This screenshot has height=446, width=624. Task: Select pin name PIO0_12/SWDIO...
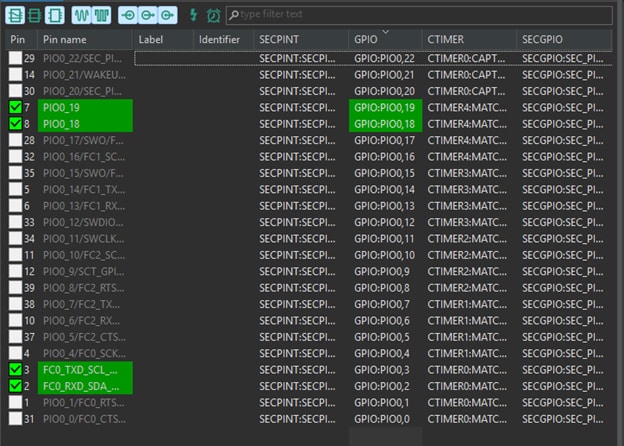click(x=85, y=222)
